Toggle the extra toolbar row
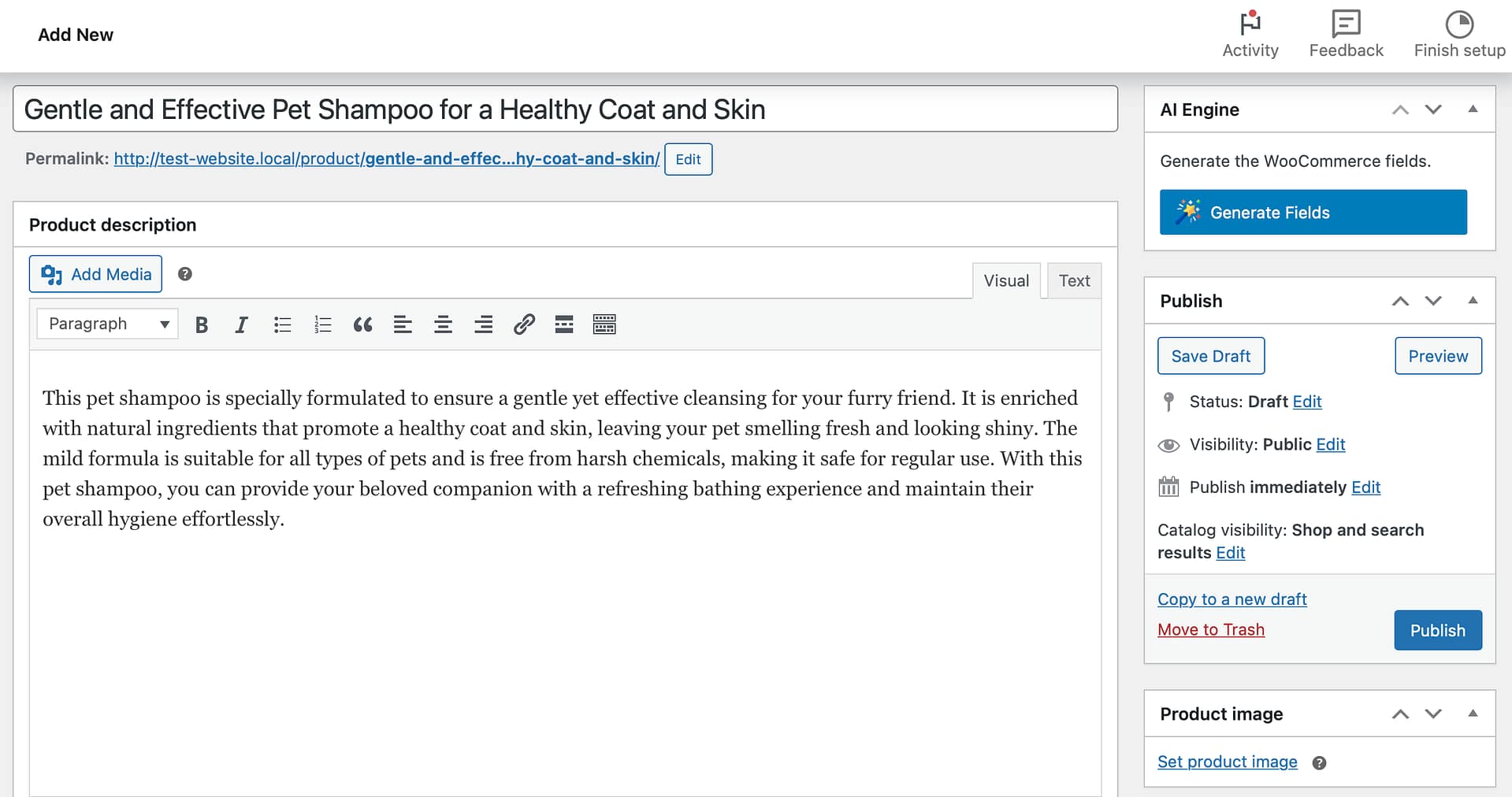 [604, 324]
